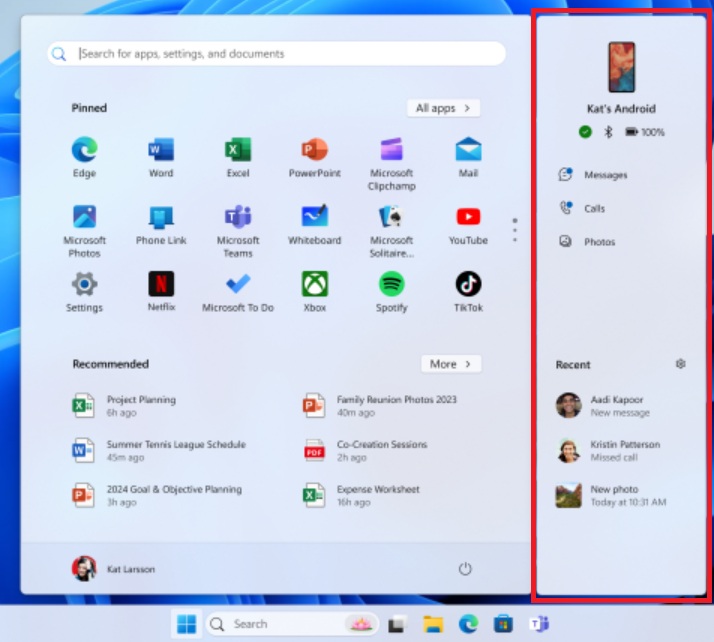Launch TikTok

468,292
